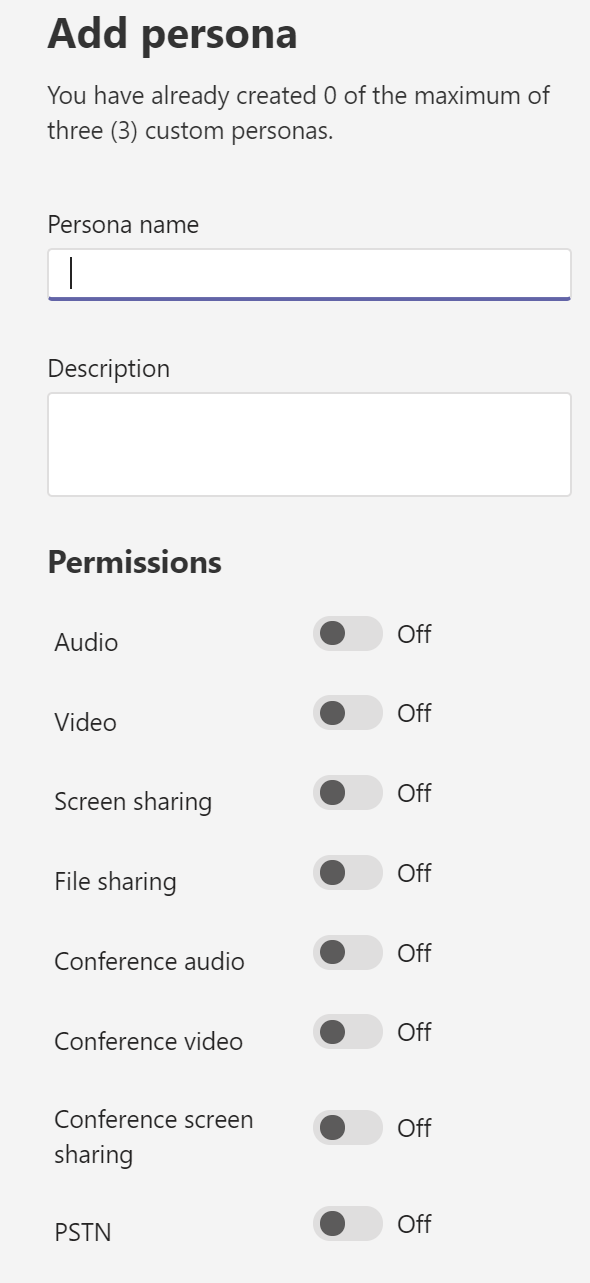Image resolution: width=590 pixels, height=1283 pixels.
Task: Click the File sharing label
Action: click(x=115, y=881)
